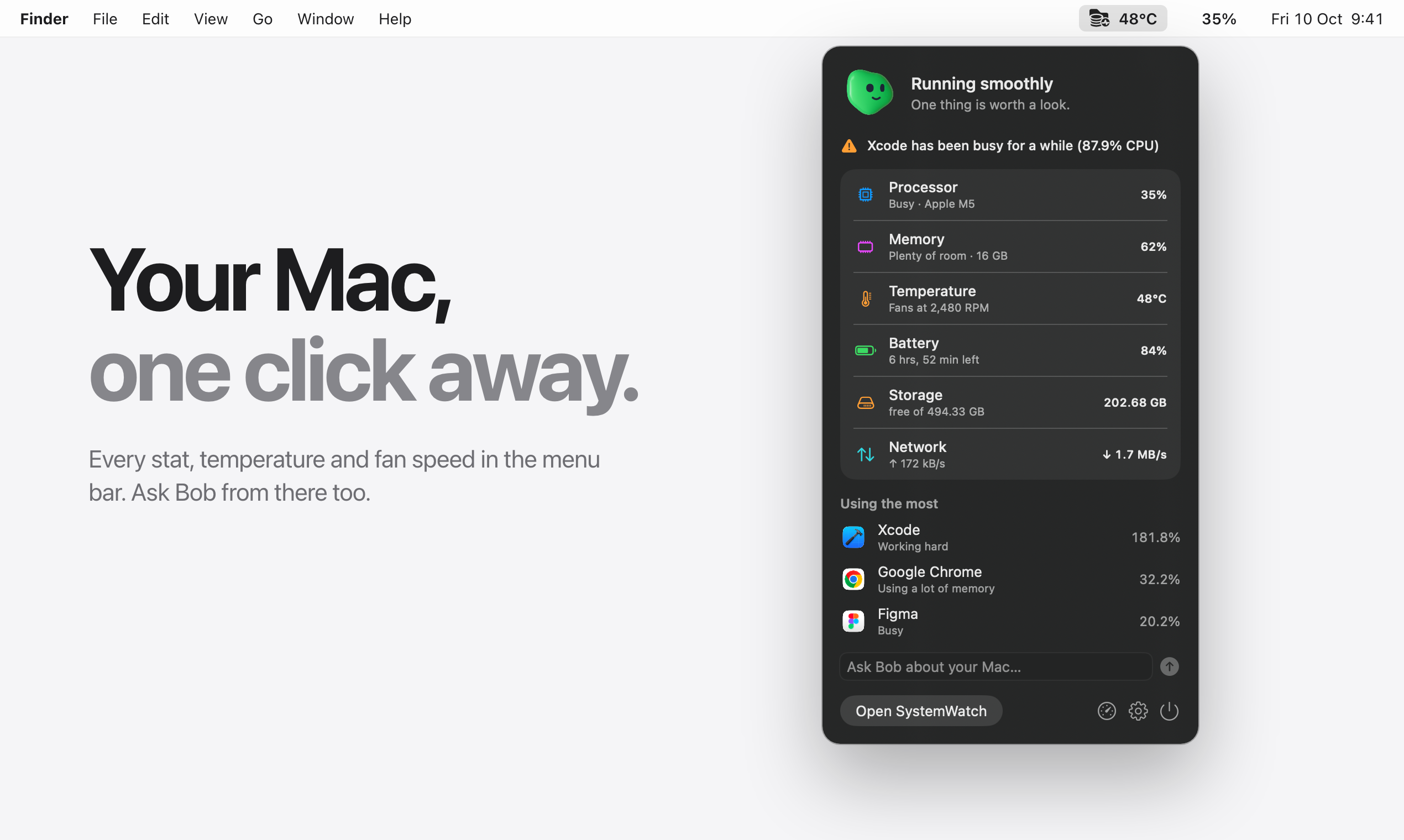This screenshot has width=1404, height=840.
Task: Open the Window menu
Action: tap(326, 19)
